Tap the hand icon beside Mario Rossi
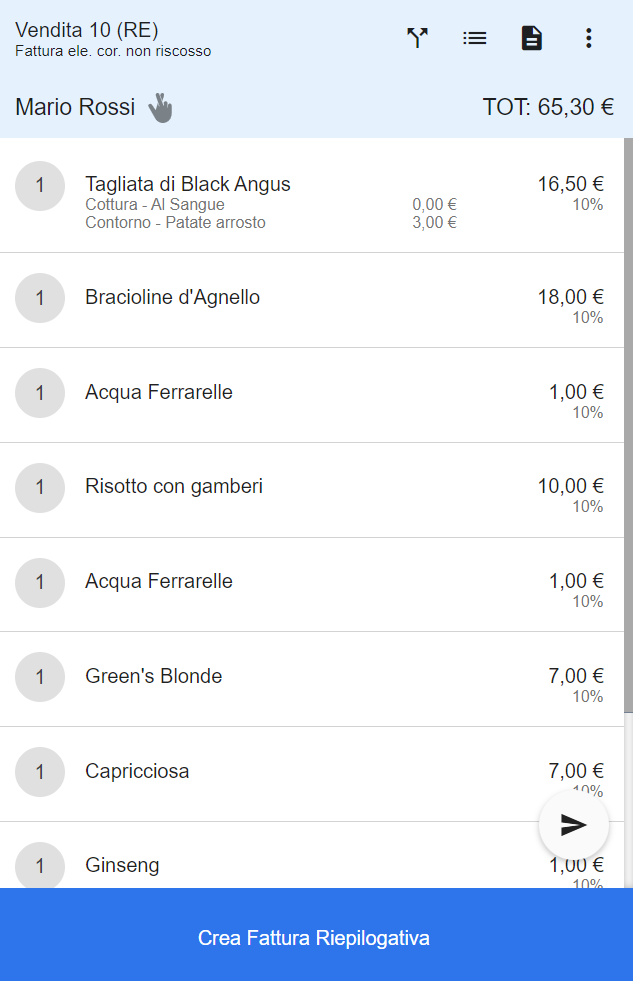 (160, 108)
